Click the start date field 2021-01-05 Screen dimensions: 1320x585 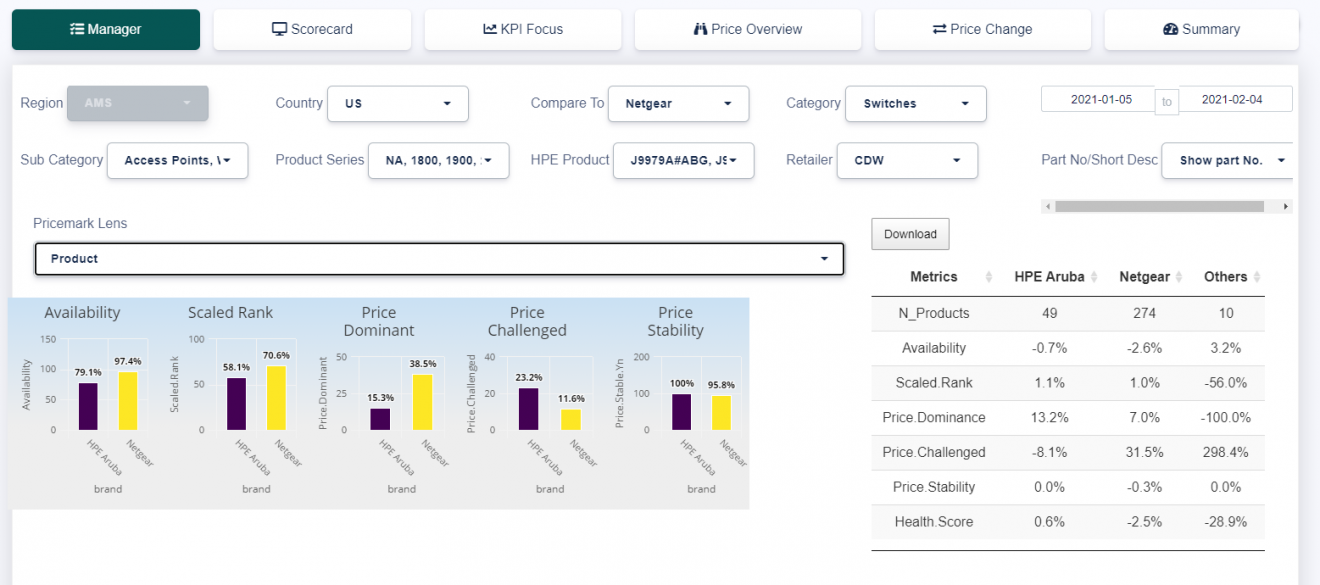pos(1100,100)
